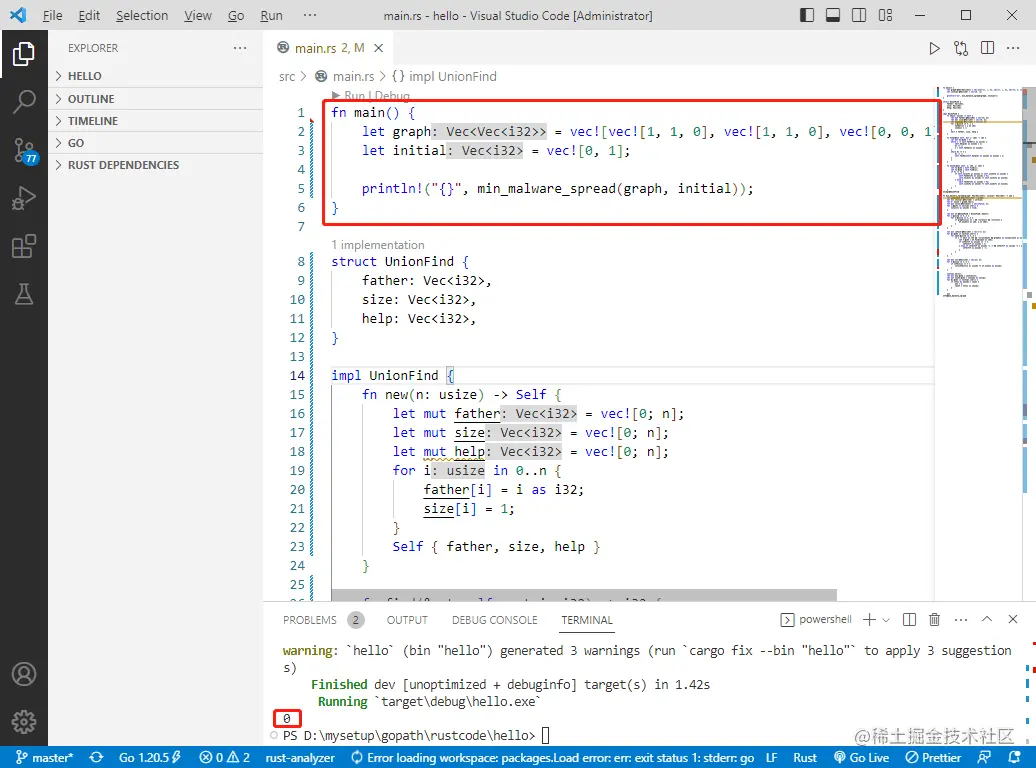Viewport: 1036px width, 768px height.
Task: Expand the OUTLINE section
Action: [155, 98]
